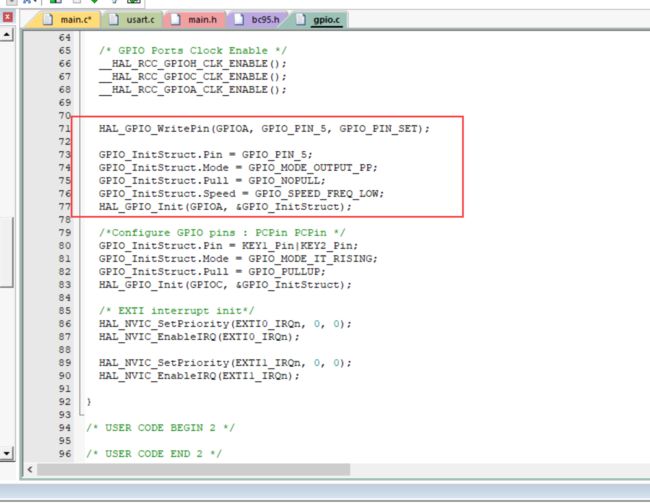Click the horizontal scrollbar left arrow
Screen dimensions: 650x503
pyautogui.click(x=29, y=469)
